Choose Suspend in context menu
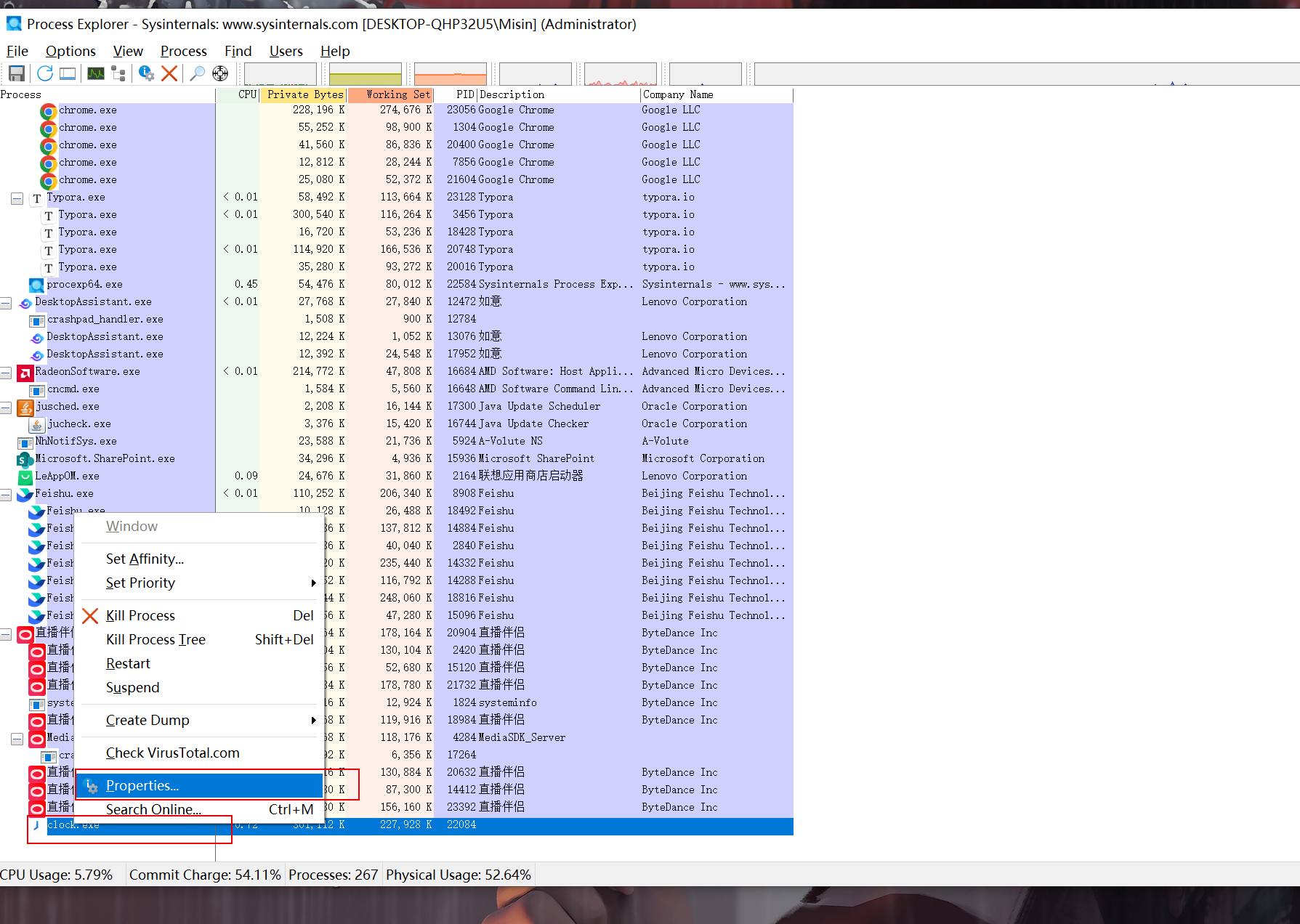Screen dimensions: 1300x924 [x=199, y=687]
